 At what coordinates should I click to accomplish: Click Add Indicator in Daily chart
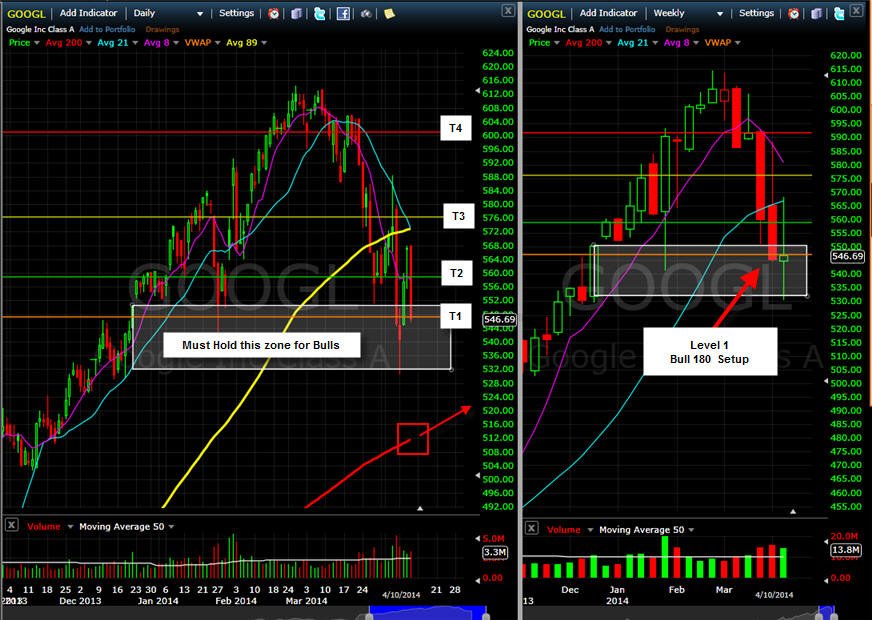[x=88, y=13]
